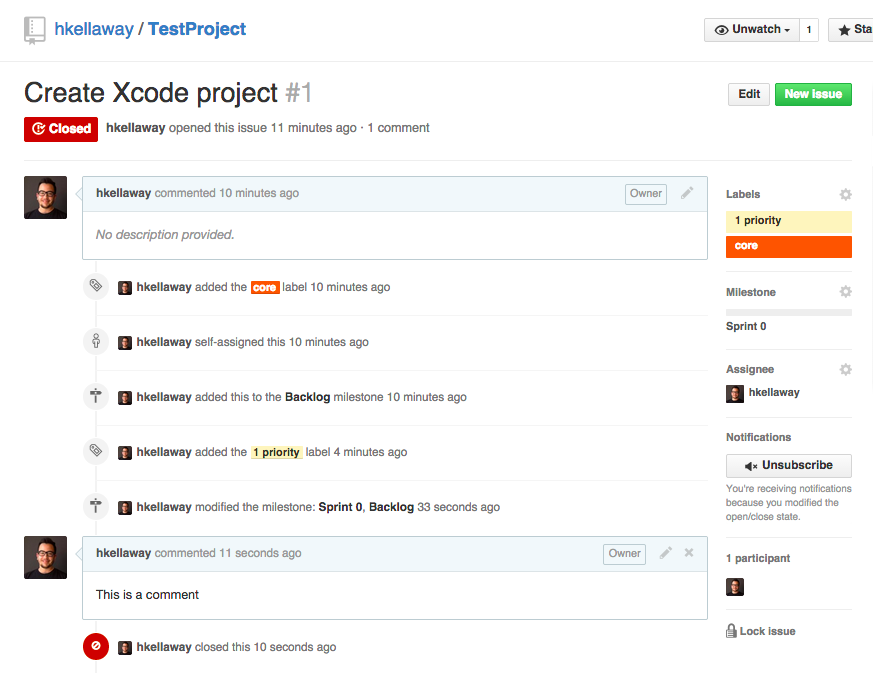Click inline 1 priority label in timeline
This screenshot has width=873, height=673.
(277, 453)
